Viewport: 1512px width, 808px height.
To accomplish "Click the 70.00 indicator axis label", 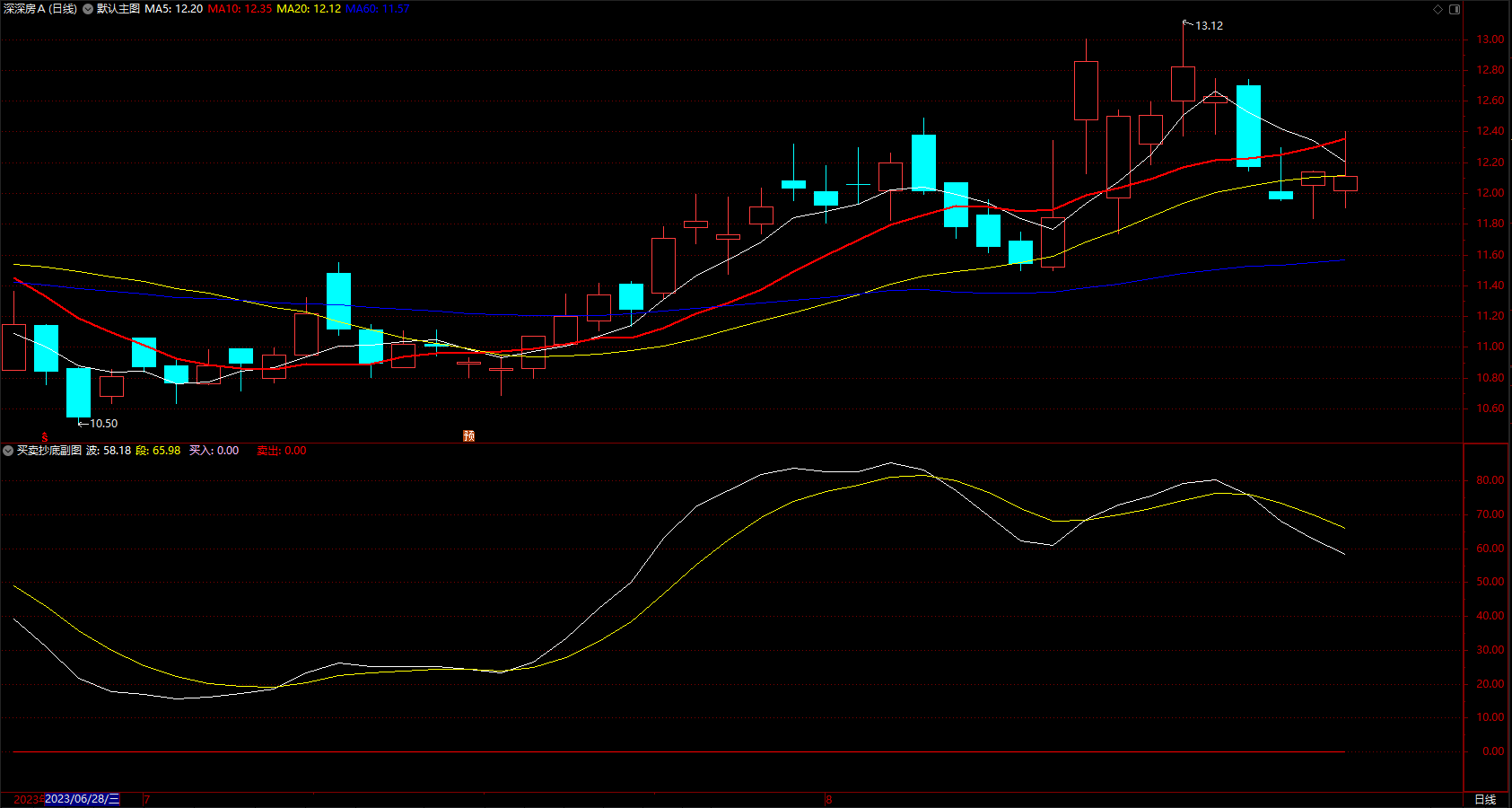I will 1490,514.
